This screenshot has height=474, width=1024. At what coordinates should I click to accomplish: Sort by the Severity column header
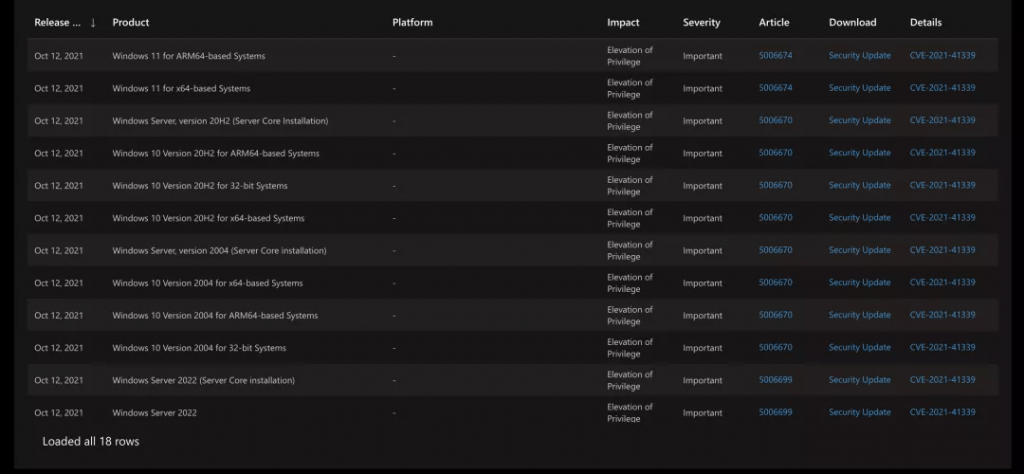(x=701, y=22)
